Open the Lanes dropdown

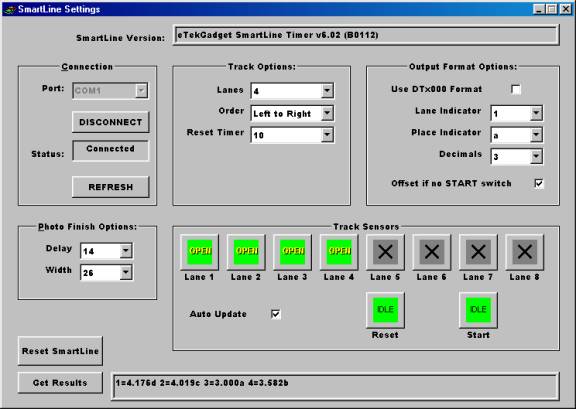click(327, 90)
